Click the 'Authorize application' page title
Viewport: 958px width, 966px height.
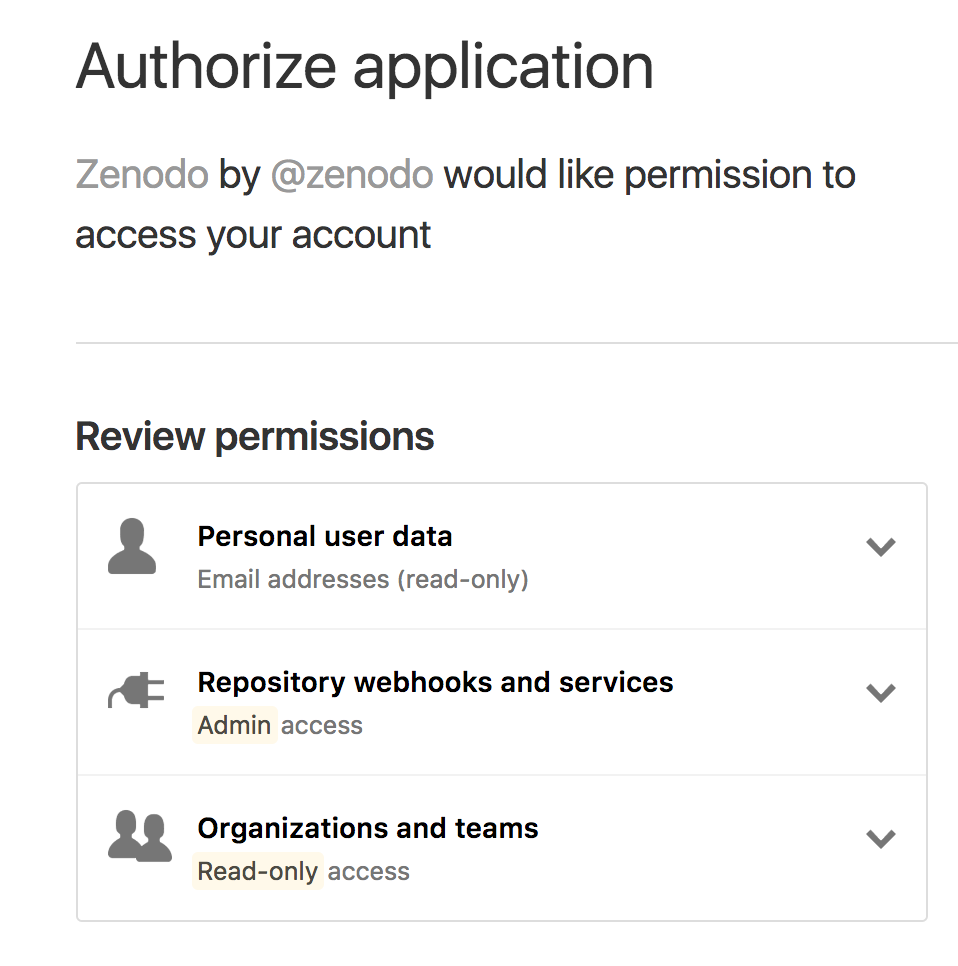pyautogui.click(x=364, y=68)
